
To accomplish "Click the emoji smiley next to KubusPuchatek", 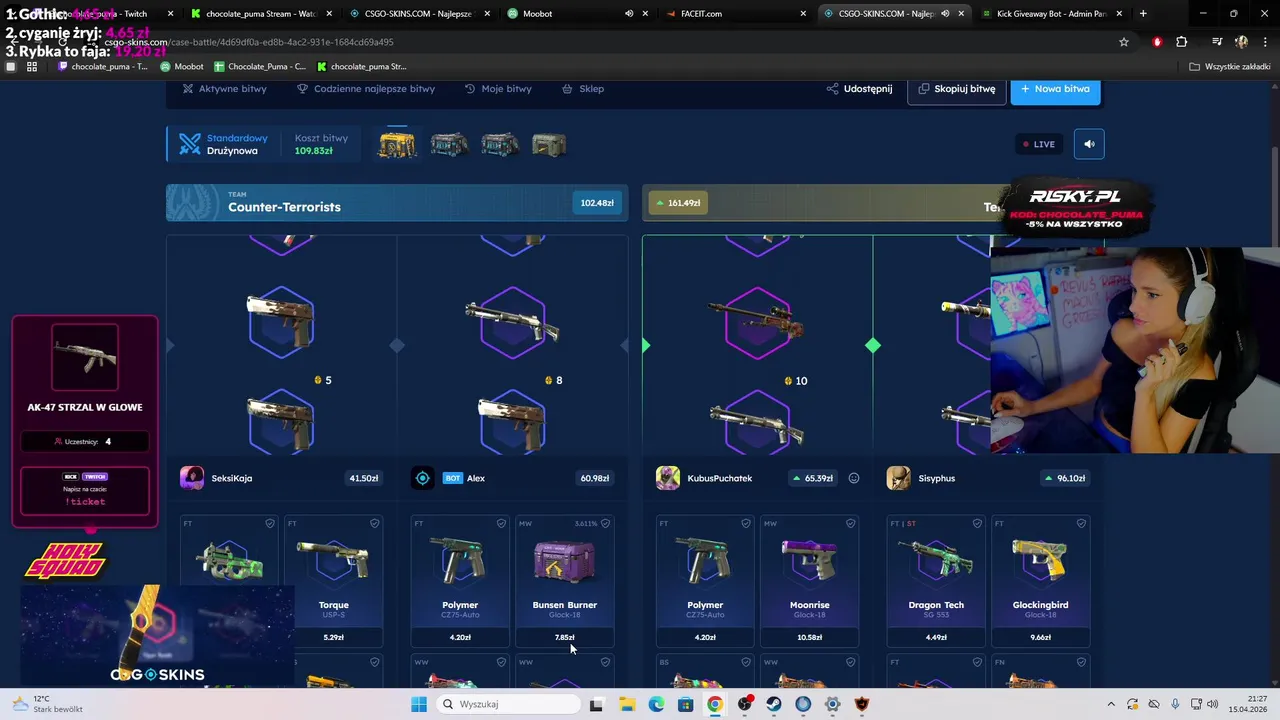I will point(854,478).
